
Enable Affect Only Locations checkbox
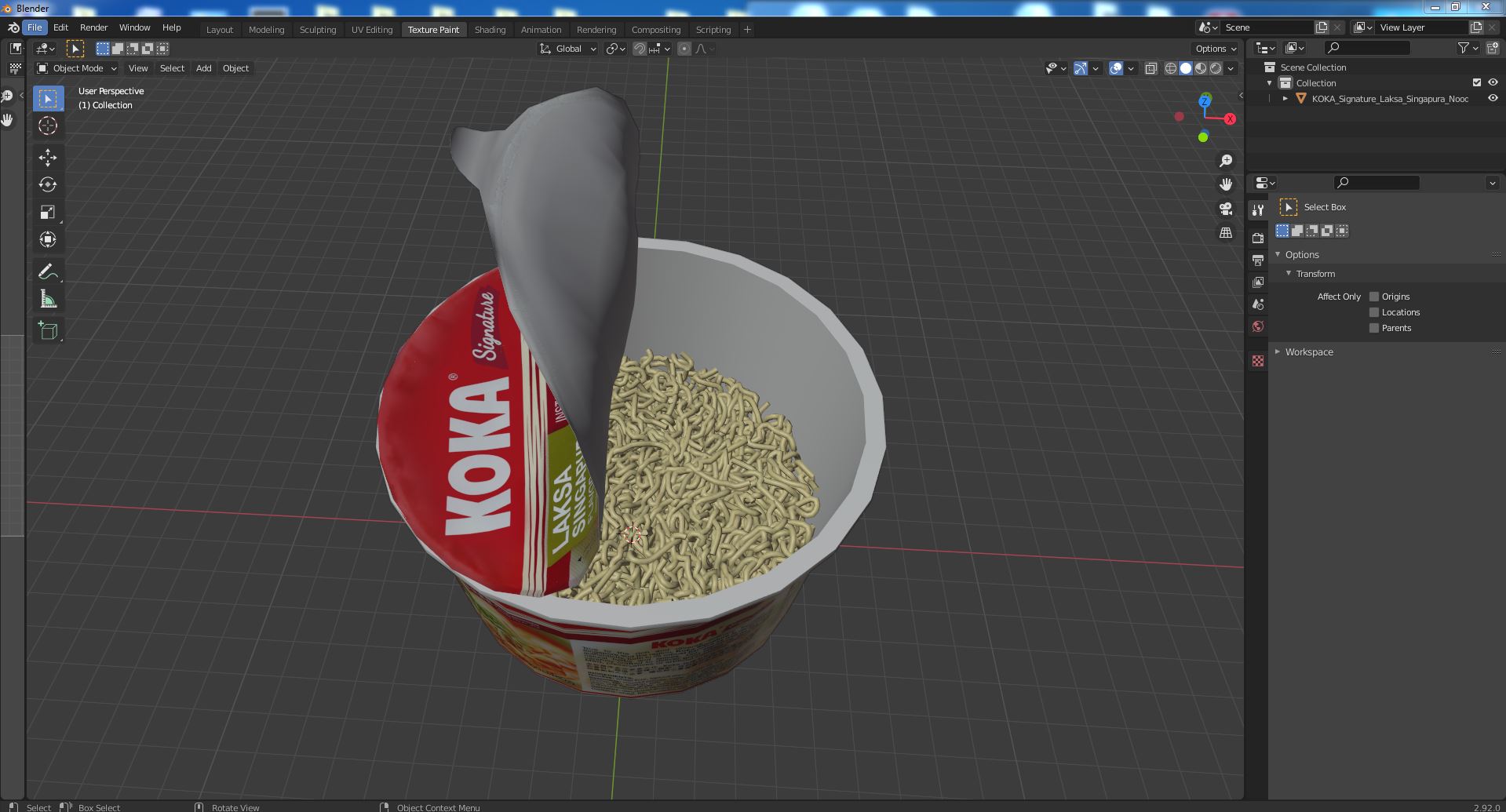pyautogui.click(x=1374, y=312)
